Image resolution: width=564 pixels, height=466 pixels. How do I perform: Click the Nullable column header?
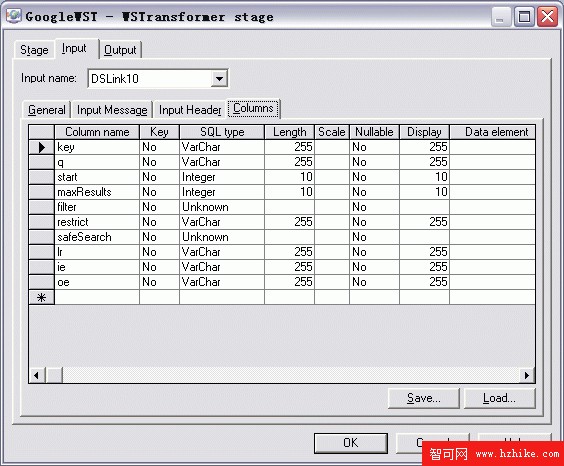coord(374,132)
